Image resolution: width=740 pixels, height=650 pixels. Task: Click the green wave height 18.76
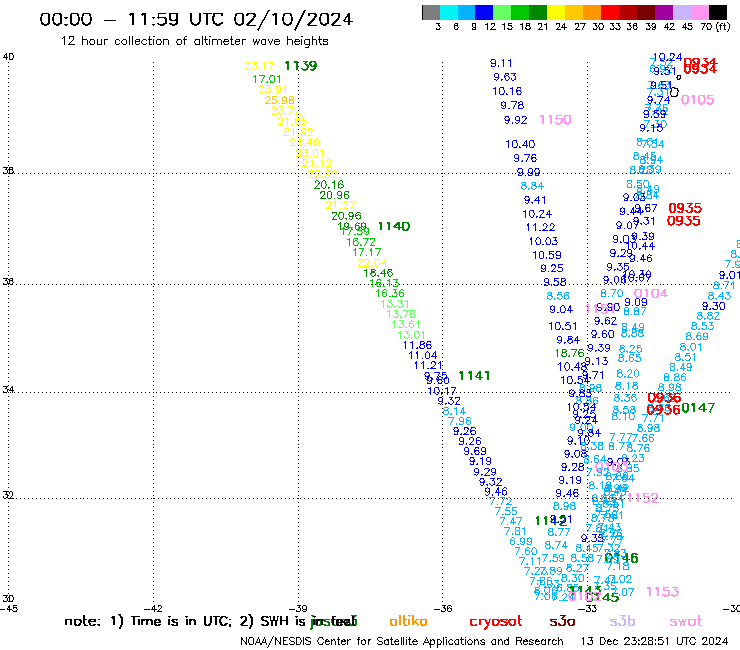pos(570,353)
